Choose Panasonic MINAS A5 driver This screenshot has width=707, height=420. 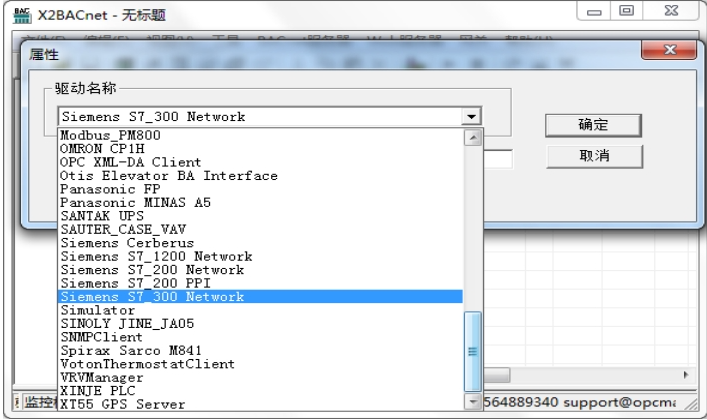tap(261, 203)
